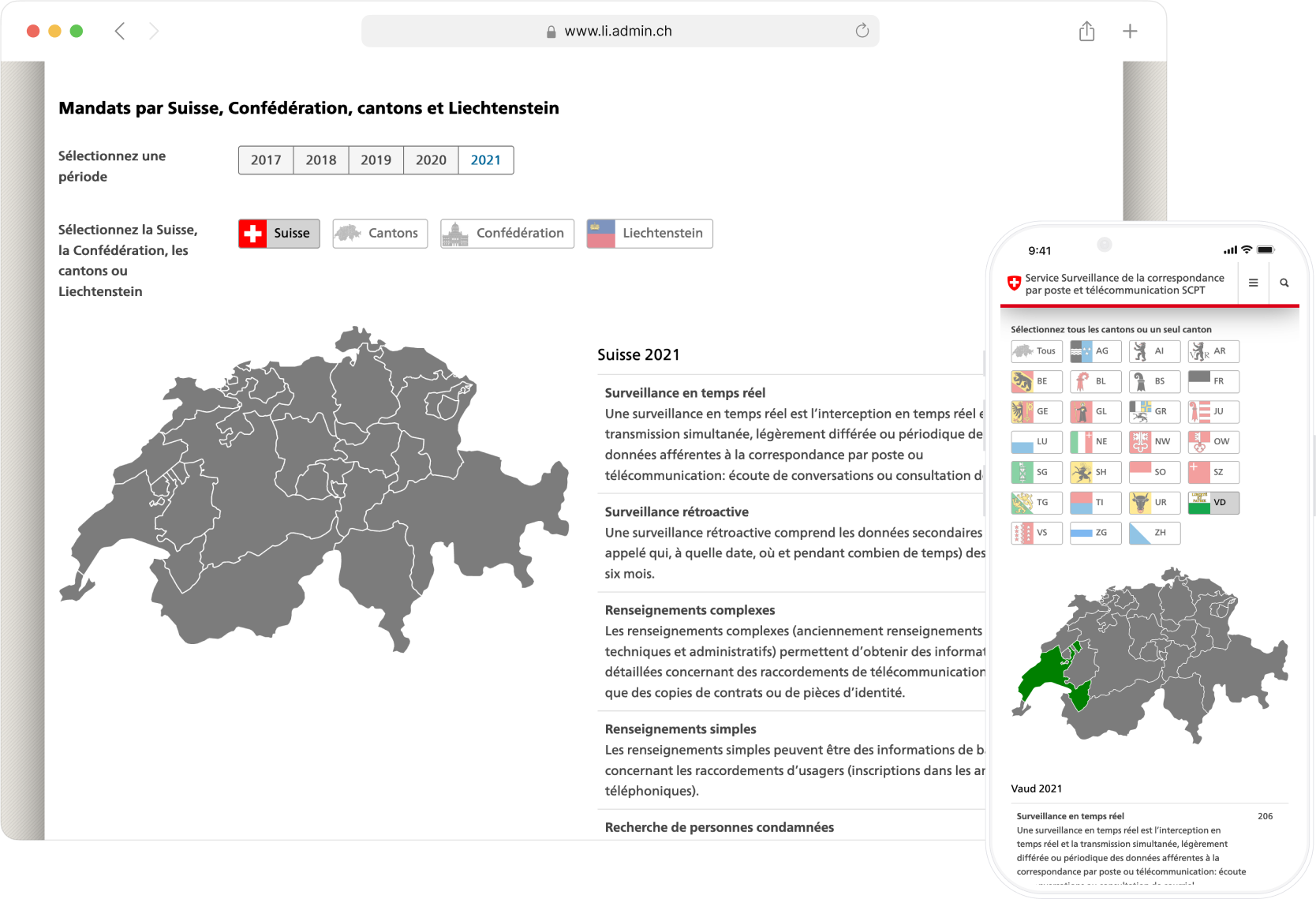
Task: Select the highlighted VD canton button
Action: [x=1213, y=503]
